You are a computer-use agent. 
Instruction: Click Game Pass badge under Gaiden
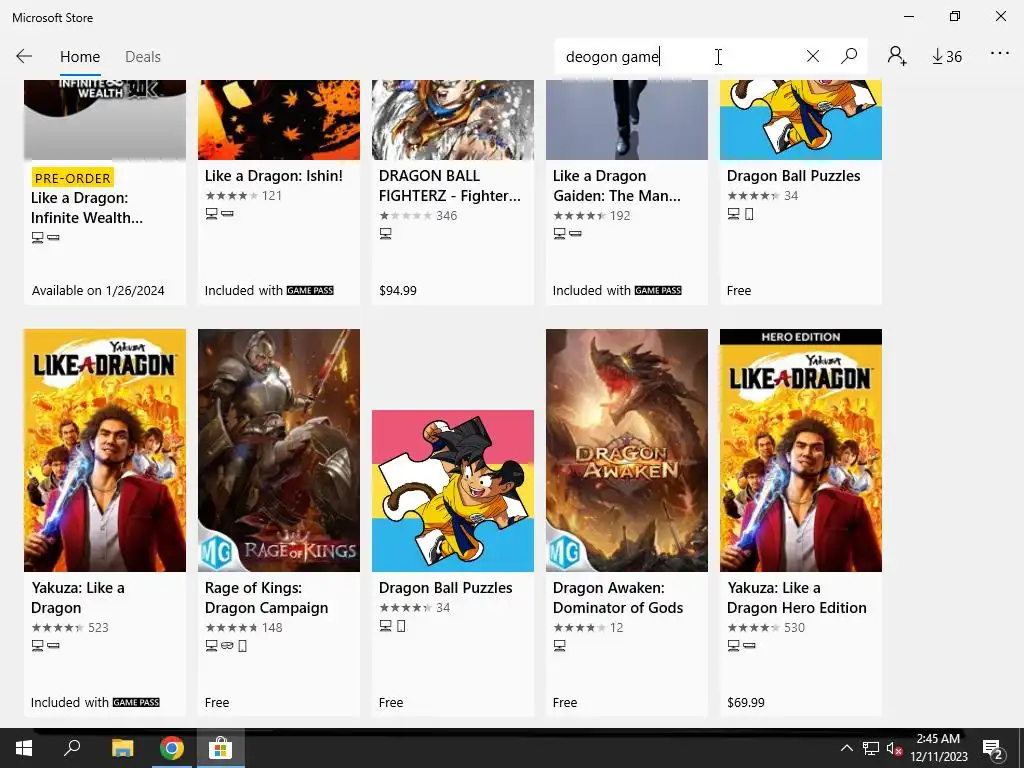[x=658, y=291]
